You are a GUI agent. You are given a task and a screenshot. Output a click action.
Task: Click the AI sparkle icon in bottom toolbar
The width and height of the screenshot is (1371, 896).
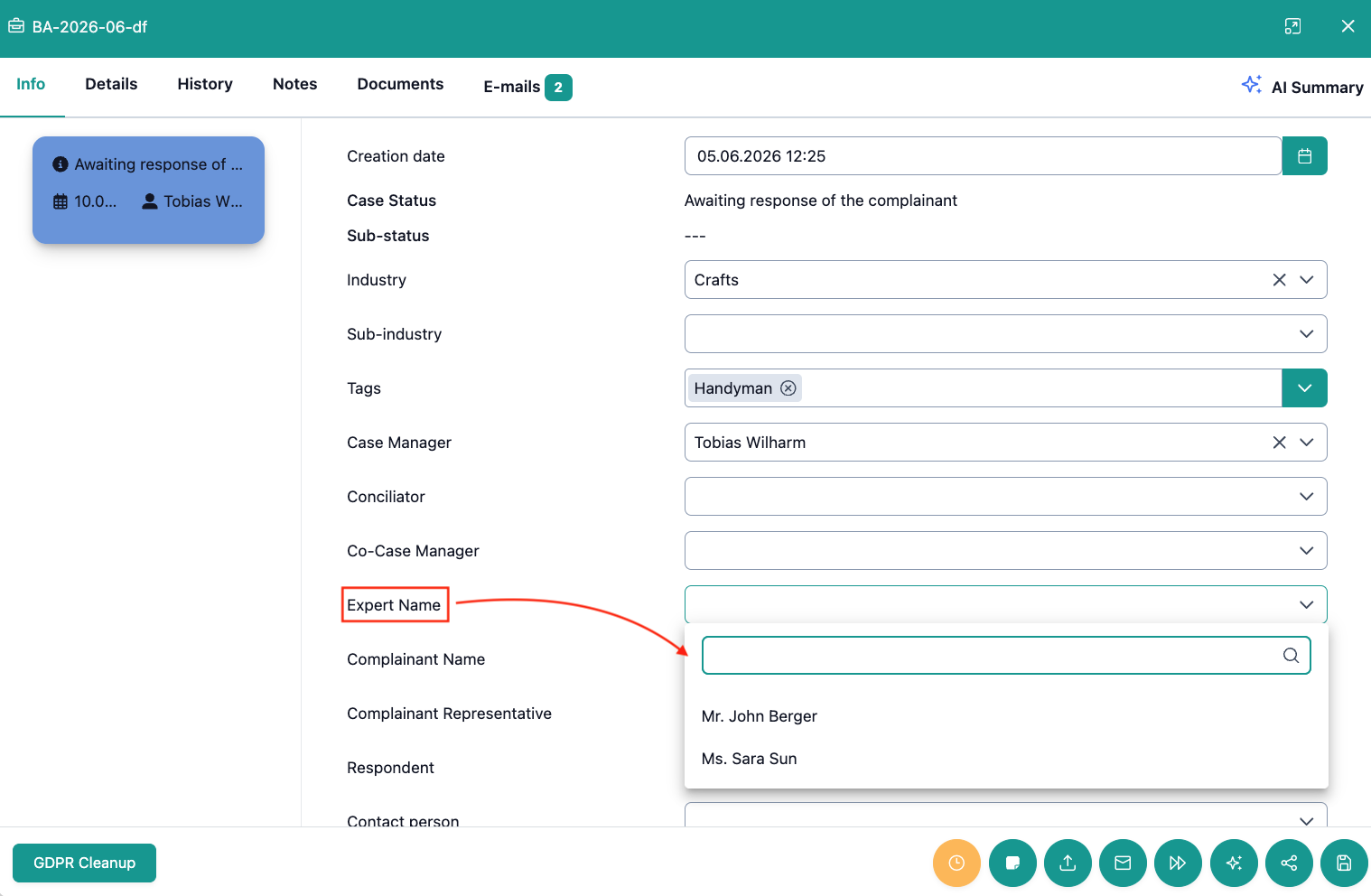(x=1234, y=863)
